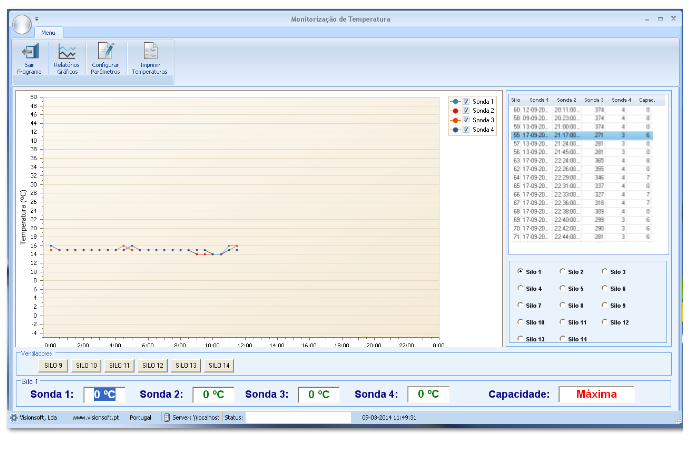Select the highlighted row 55 in table

tap(581, 135)
